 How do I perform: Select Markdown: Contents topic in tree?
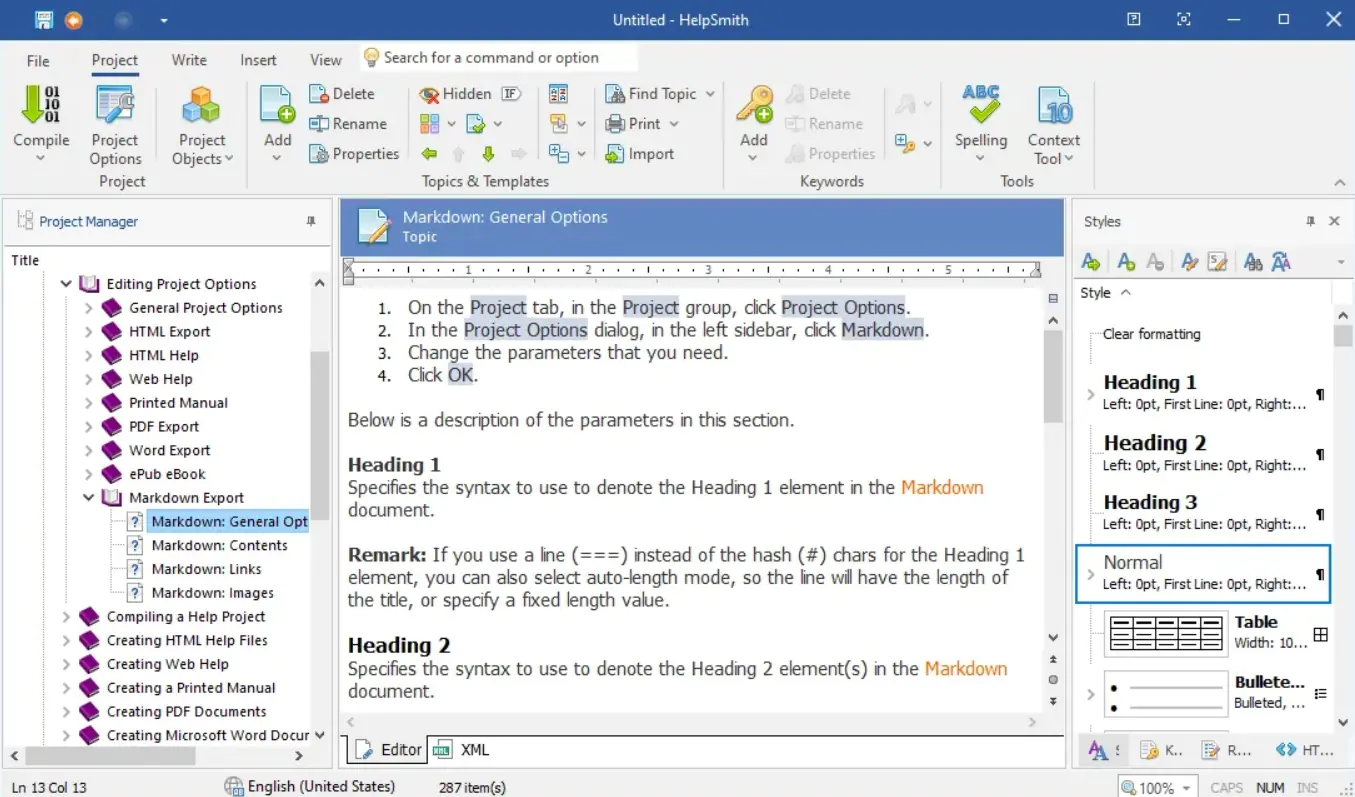(219, 545)
